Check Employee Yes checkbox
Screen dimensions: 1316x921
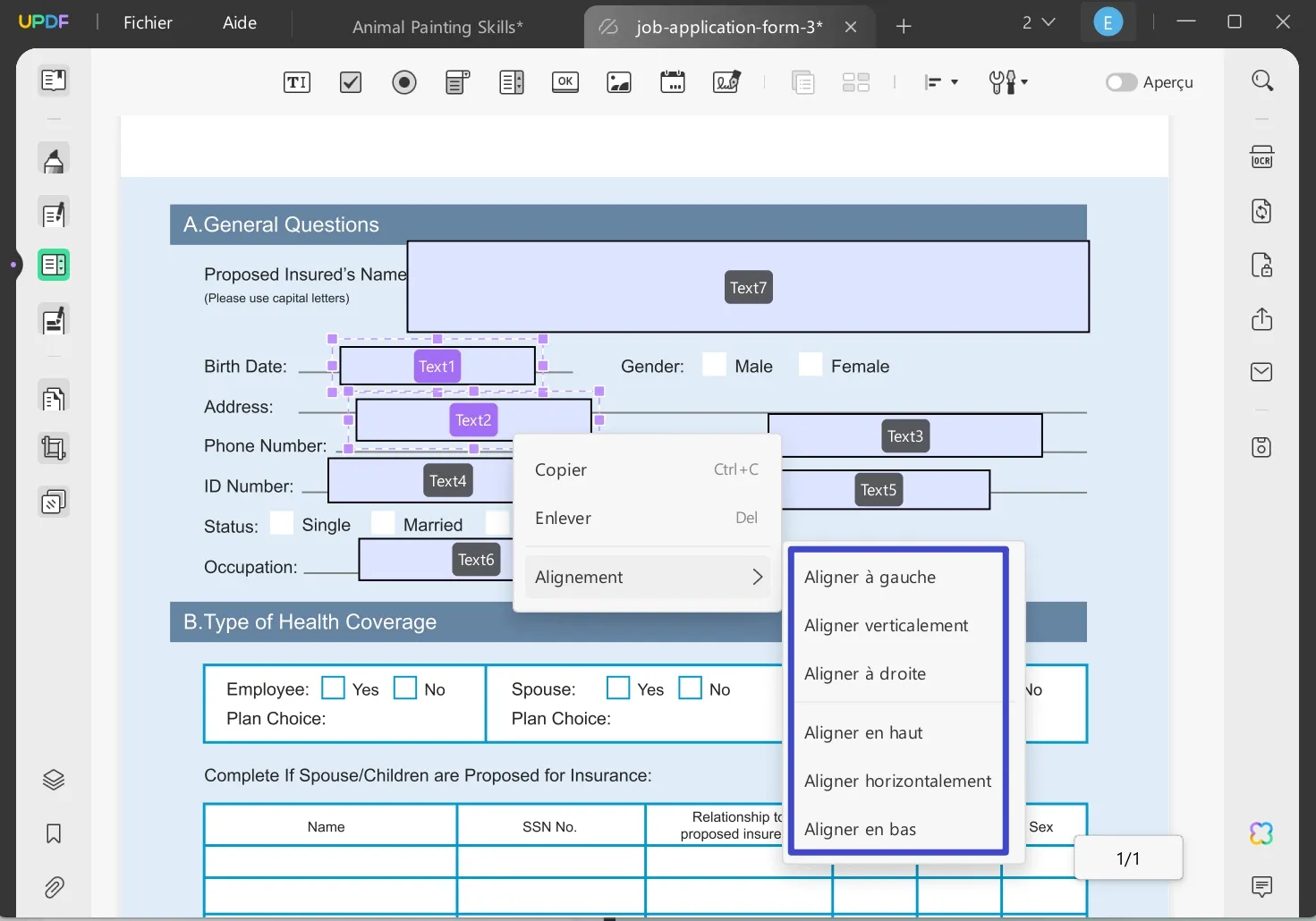(x=333, y=688)
